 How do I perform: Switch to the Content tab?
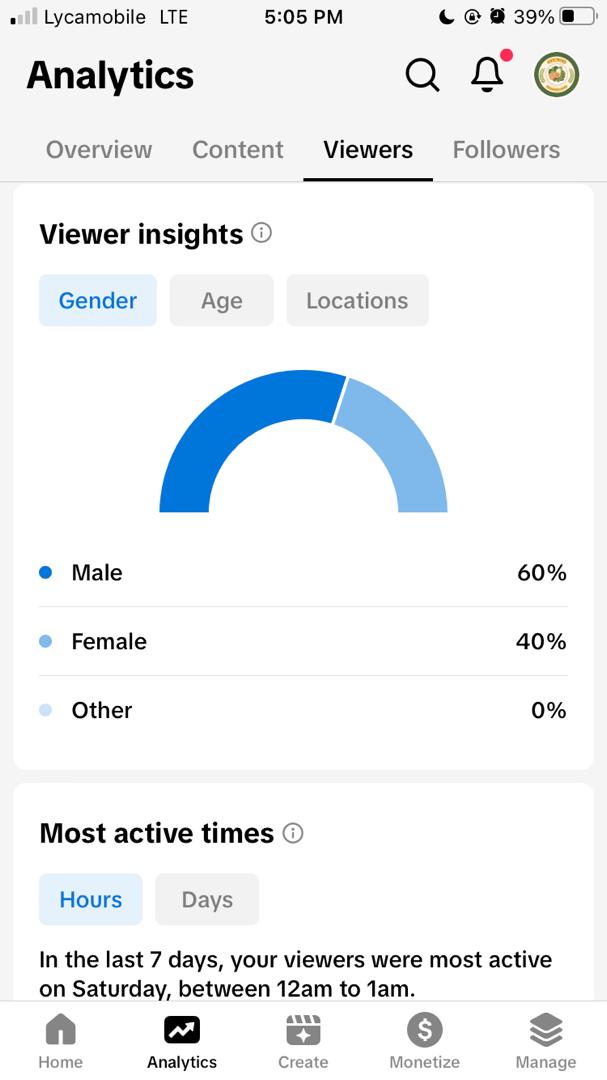coord(238,149)
